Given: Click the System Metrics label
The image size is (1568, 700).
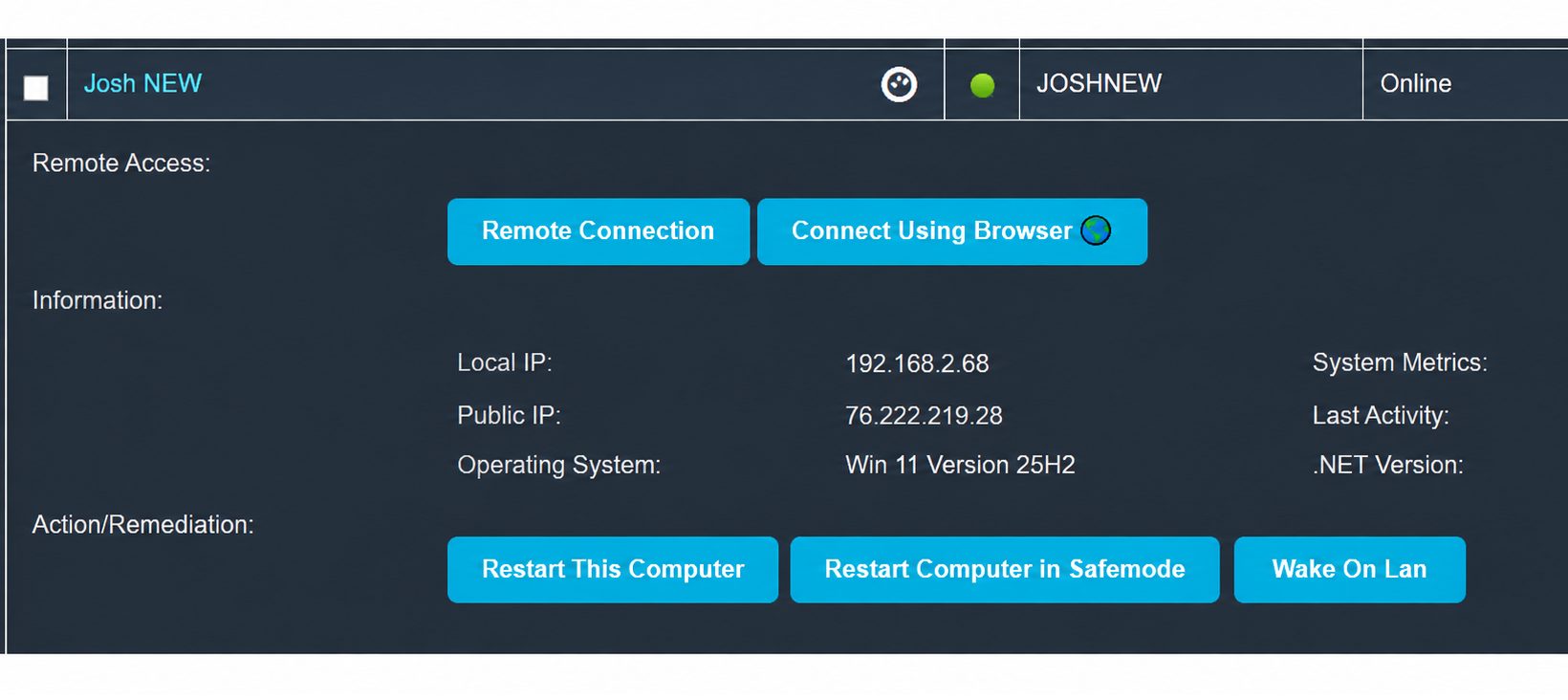Looking at the screenshot, I should [x=1400, y=362].
